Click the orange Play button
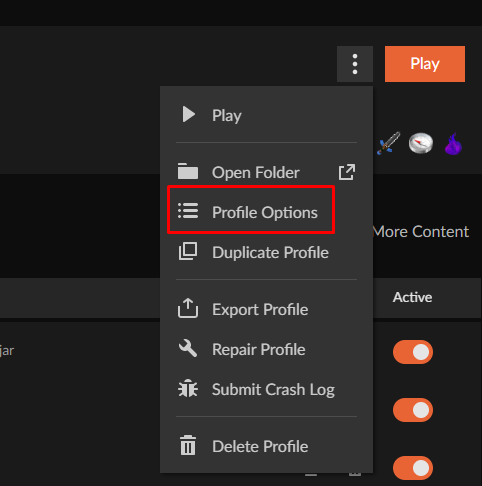The height and width of the screenshot is (486, 482). (x=425, y=64)
